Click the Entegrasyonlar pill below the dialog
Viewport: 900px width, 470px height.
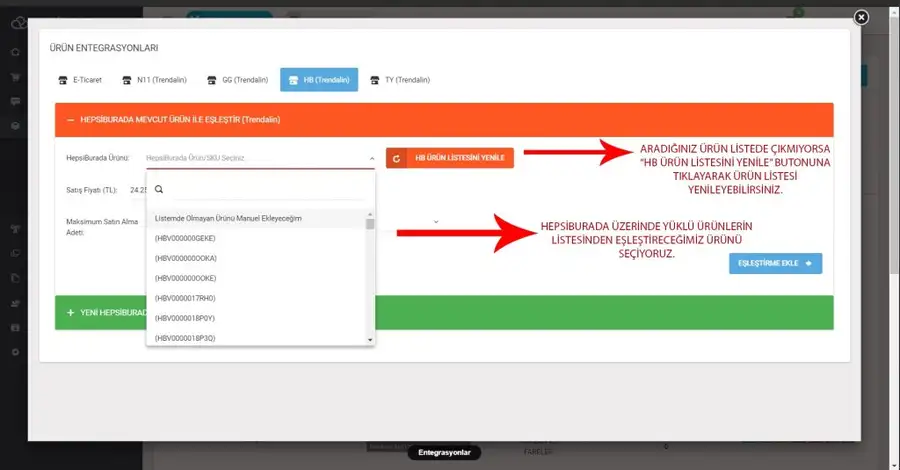coord(444,453)
